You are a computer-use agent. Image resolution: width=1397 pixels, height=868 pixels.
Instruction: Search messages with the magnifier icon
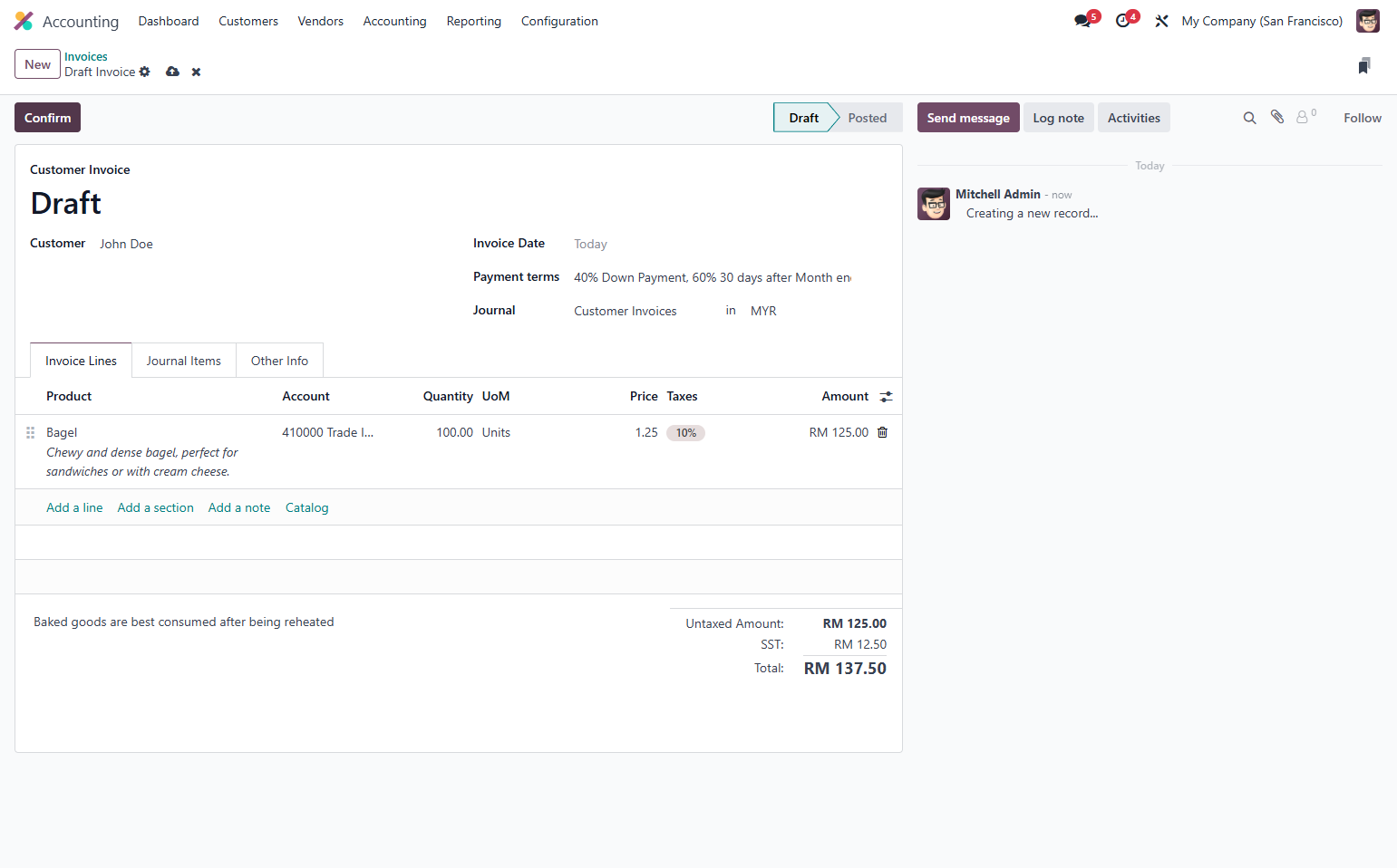tap(1249, 118)
